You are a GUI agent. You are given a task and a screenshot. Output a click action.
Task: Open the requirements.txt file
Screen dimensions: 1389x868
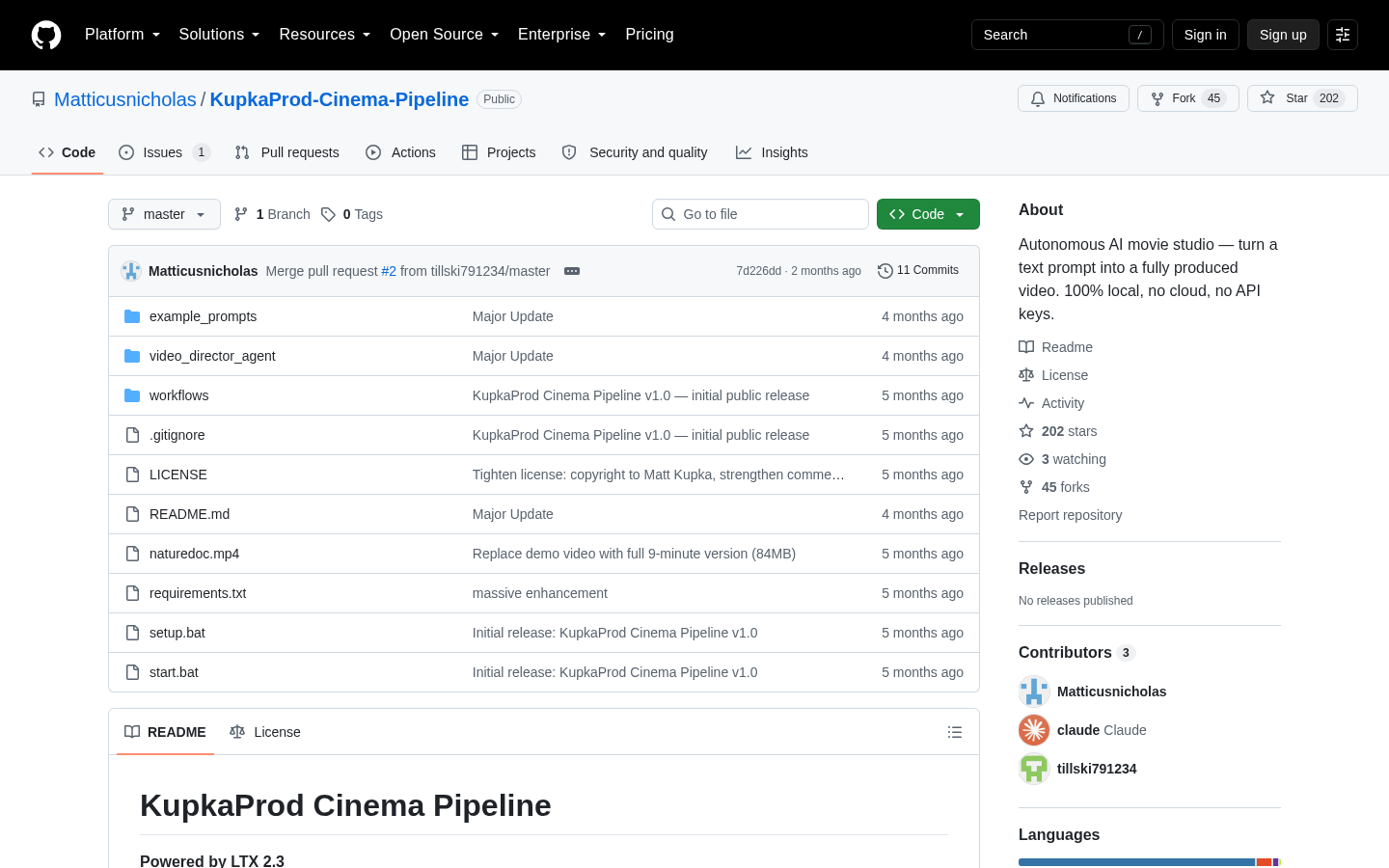click(198, 593)
